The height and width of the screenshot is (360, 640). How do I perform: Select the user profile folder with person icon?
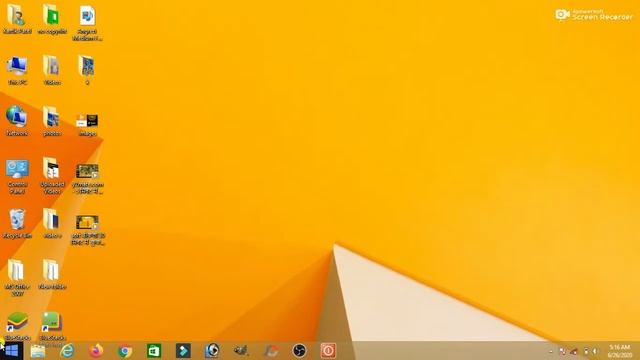(x=17, y=19)
